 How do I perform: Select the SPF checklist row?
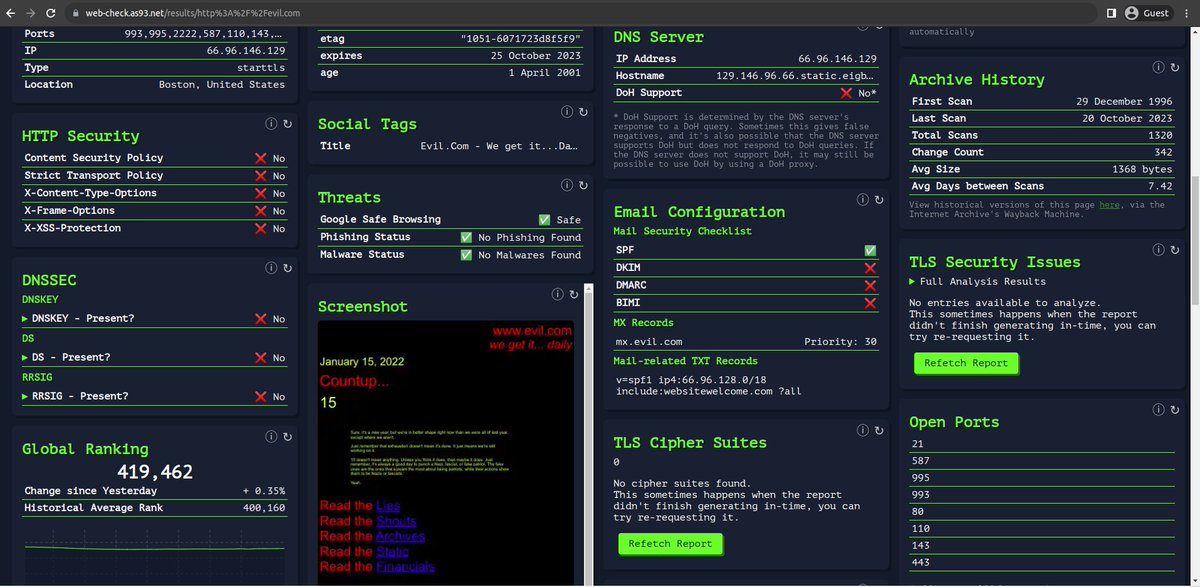(746, 250)
